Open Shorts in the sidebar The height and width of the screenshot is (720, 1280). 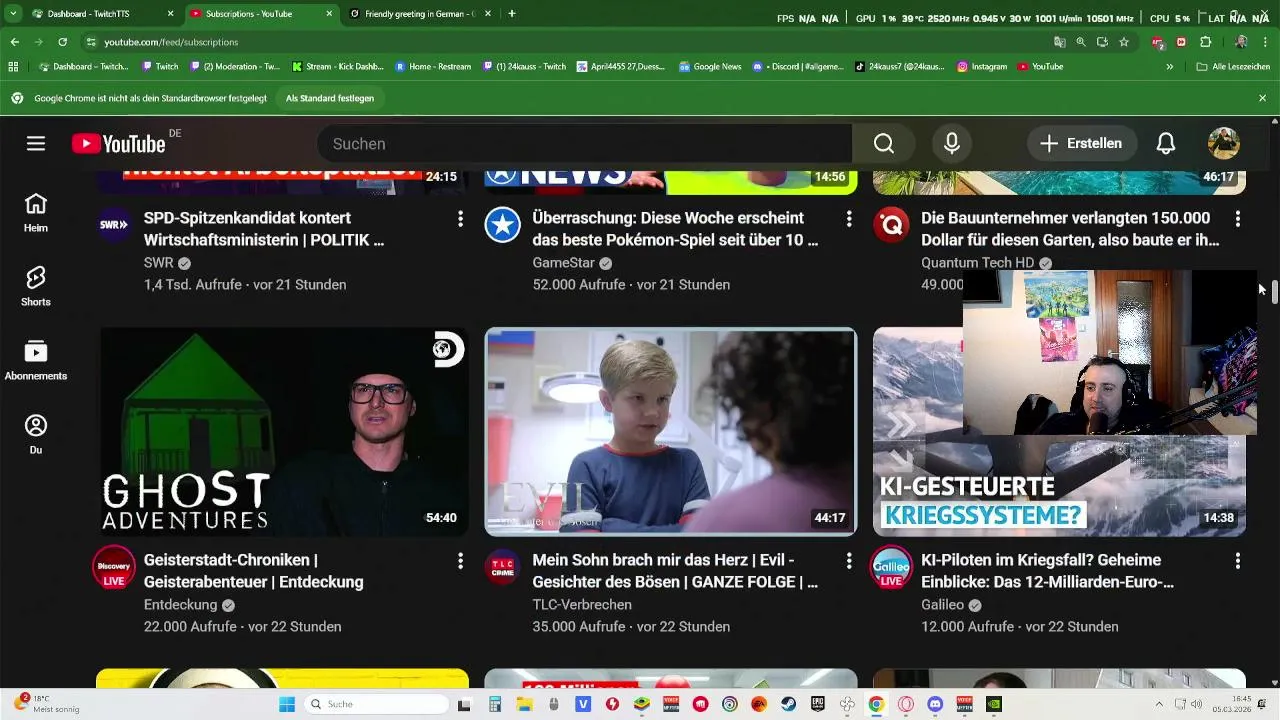36,286
